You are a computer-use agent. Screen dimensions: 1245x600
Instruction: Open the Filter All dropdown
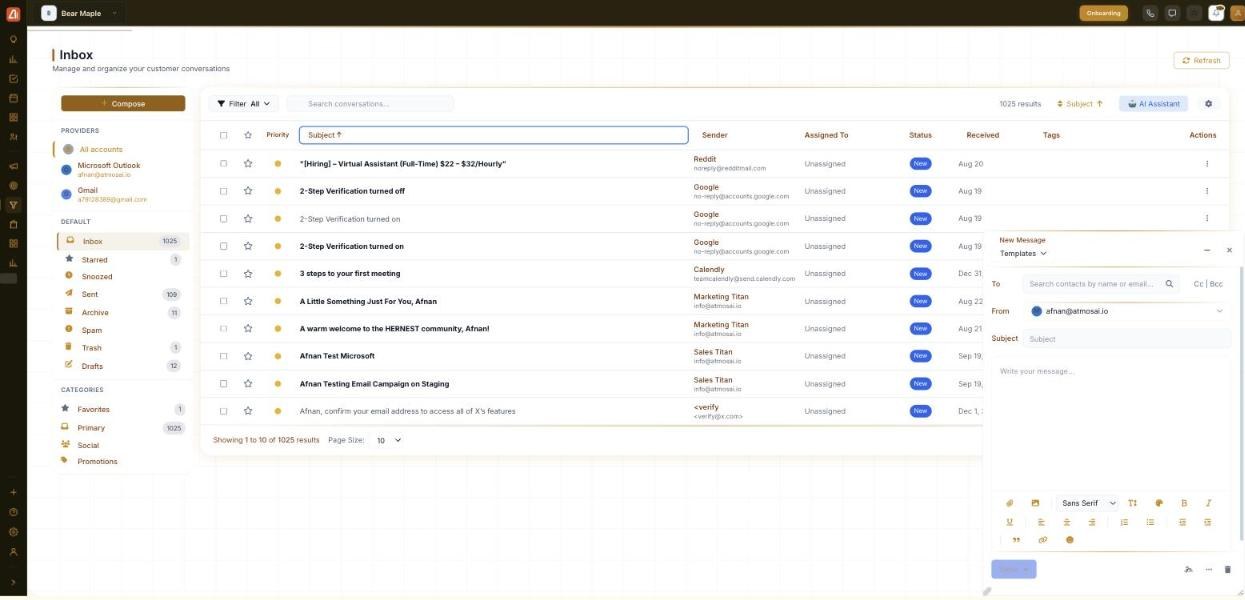(x=243, y=104)
